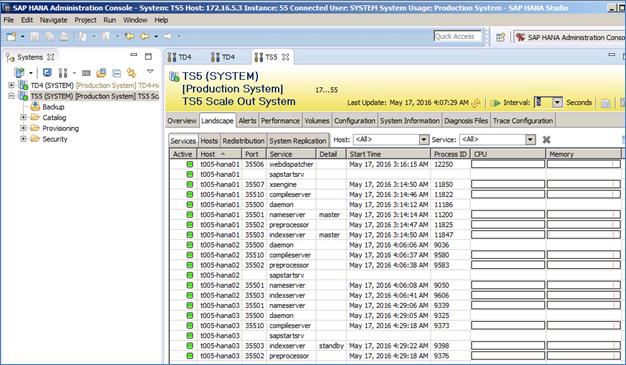Select SAP HANA Administration Console perspective button
Image resolution: width=626 pixels, height=365 pixels.
[570, 37]
